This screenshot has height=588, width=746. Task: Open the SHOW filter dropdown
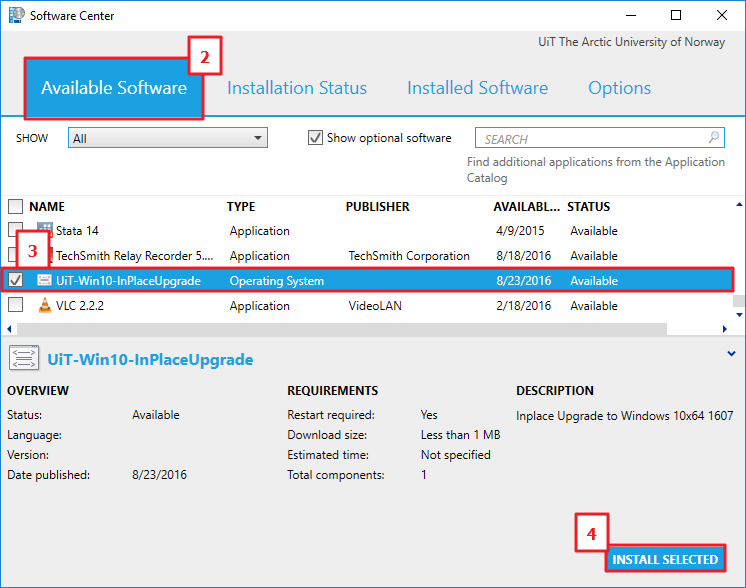tap(167, 138)
